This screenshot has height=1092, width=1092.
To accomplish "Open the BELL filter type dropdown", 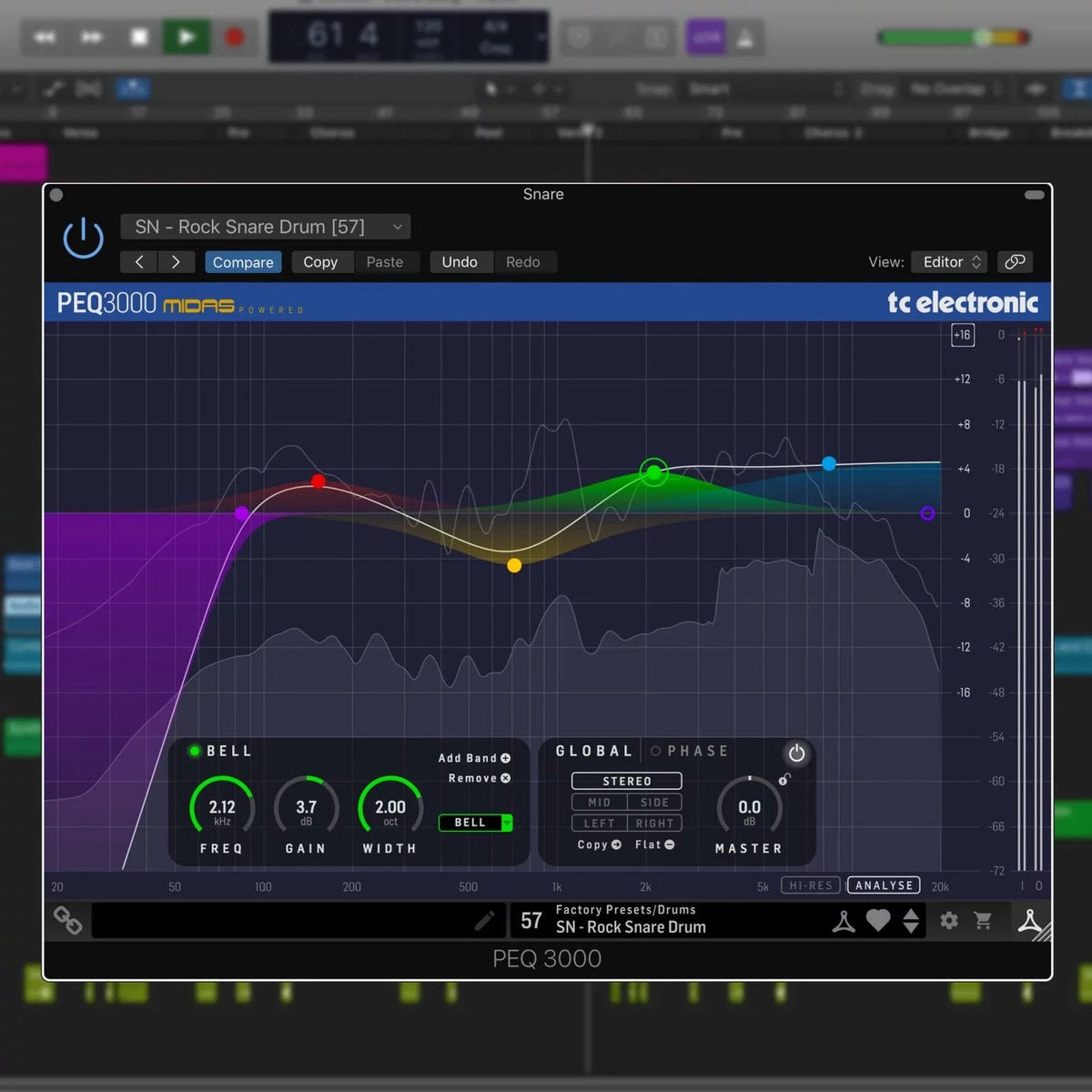I will [x=476, y=823].
